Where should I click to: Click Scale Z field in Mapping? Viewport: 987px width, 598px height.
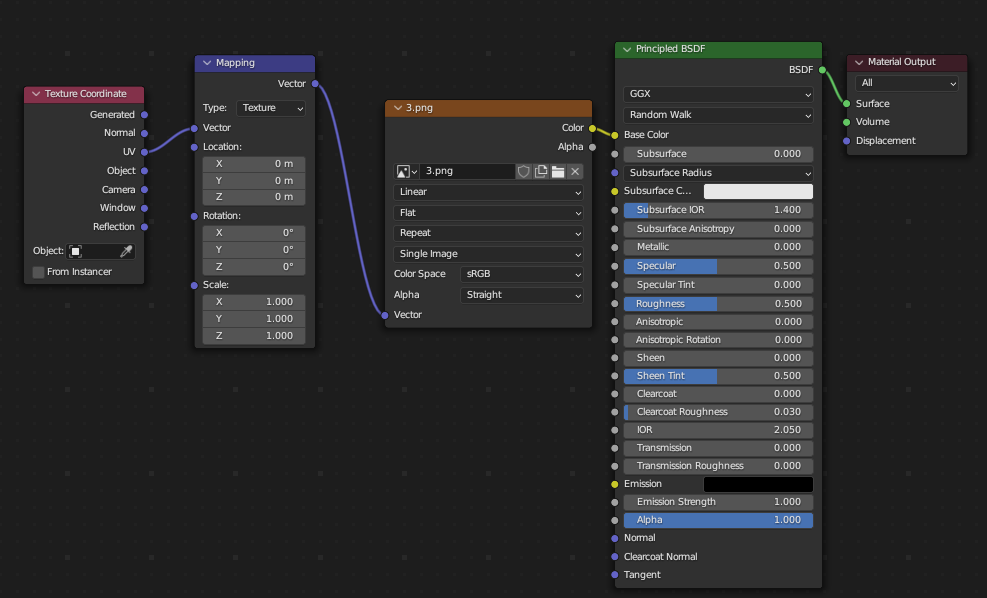pyautogui.click(x=254, y=336)
